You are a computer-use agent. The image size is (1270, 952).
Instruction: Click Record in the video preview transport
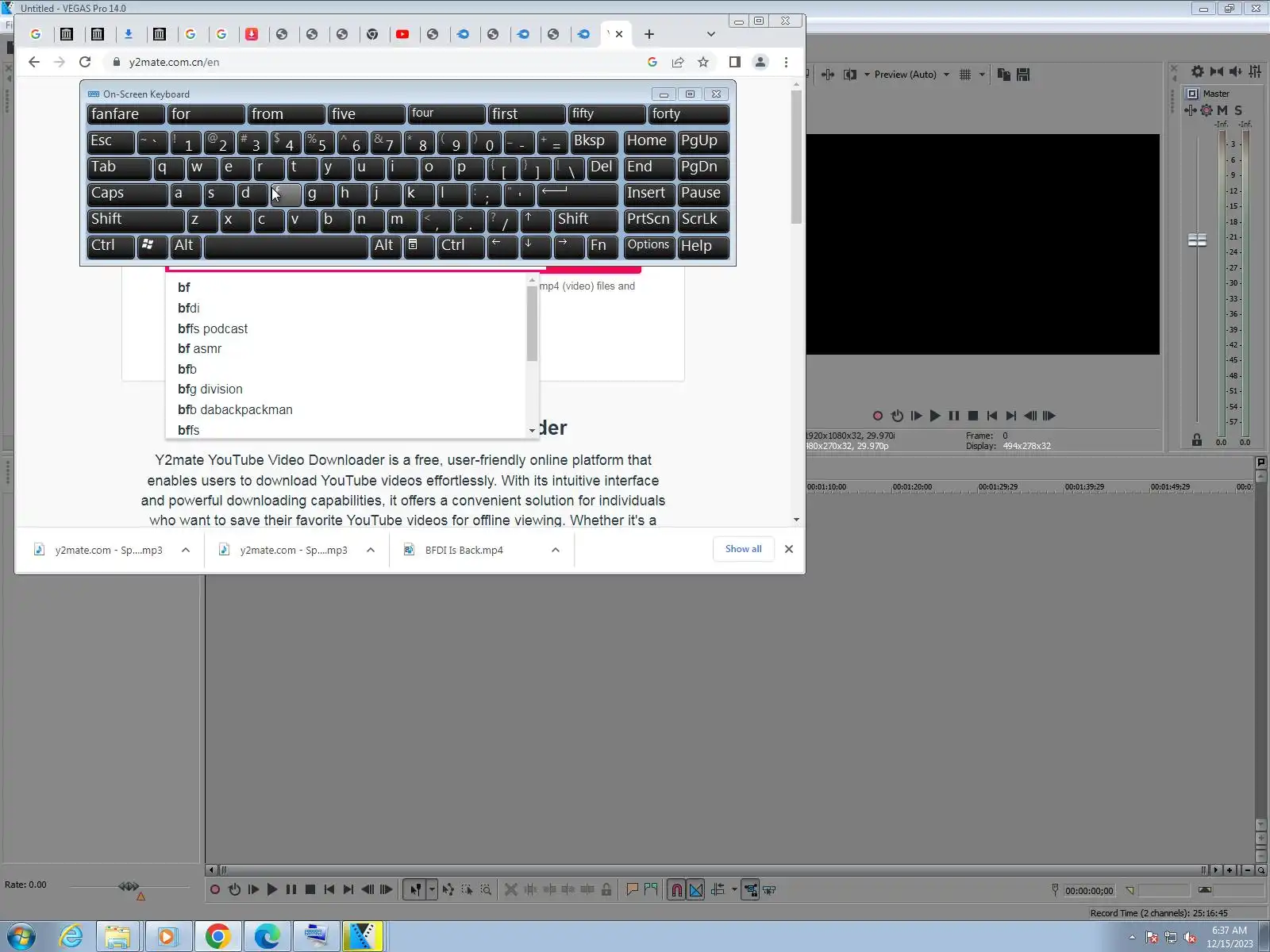coord(878,416)
